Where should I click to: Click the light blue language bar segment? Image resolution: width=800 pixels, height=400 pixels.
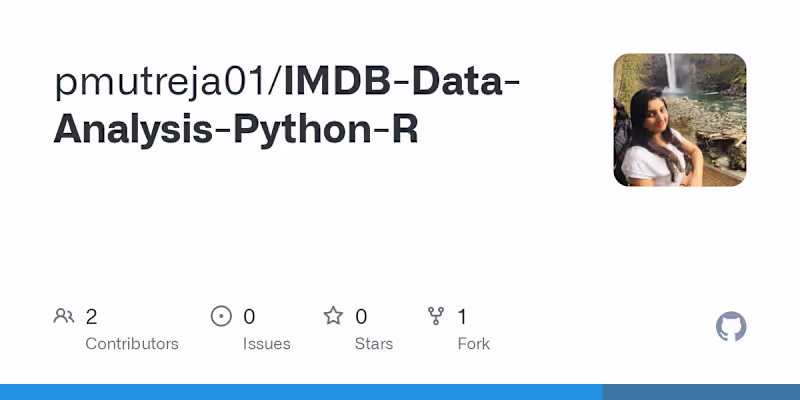point(300,392)
